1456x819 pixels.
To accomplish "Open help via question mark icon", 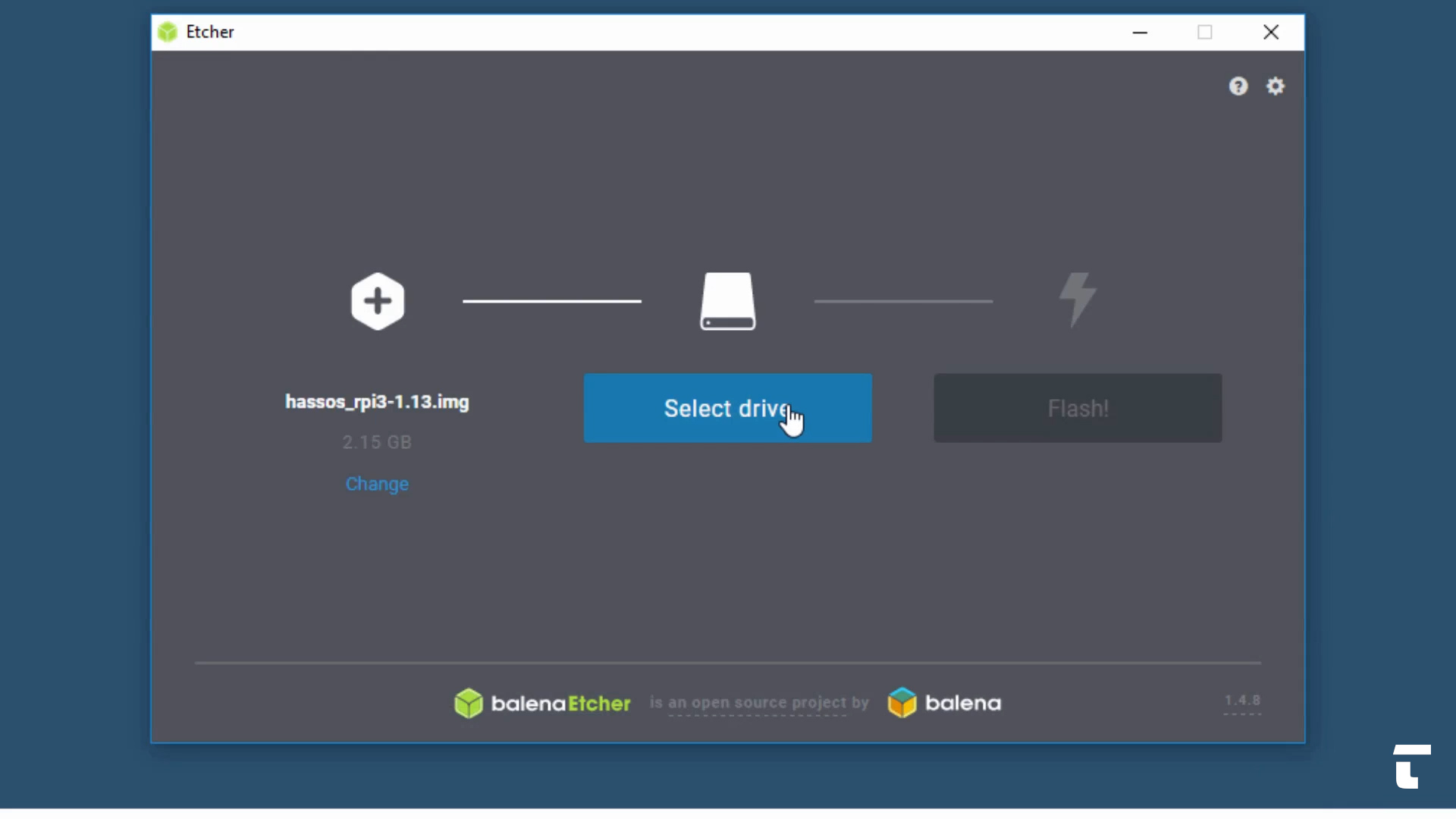I will point(1238,86).
